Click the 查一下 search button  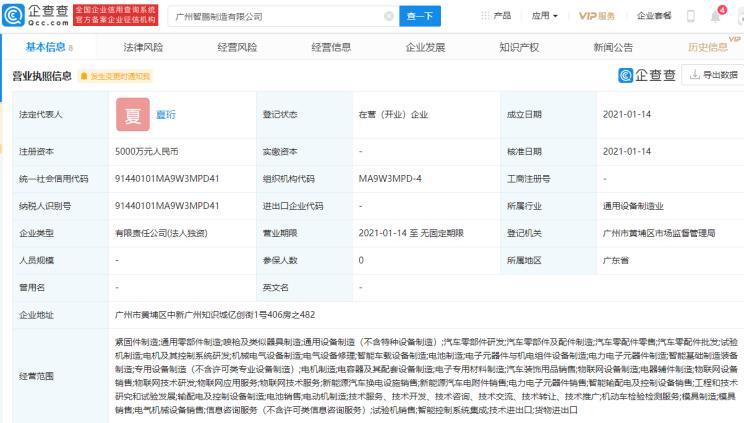[x=420, y=16]
